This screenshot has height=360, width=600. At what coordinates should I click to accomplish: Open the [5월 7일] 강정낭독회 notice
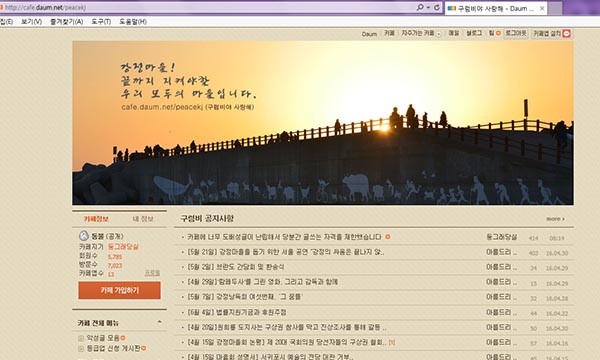tap(245, 297)
